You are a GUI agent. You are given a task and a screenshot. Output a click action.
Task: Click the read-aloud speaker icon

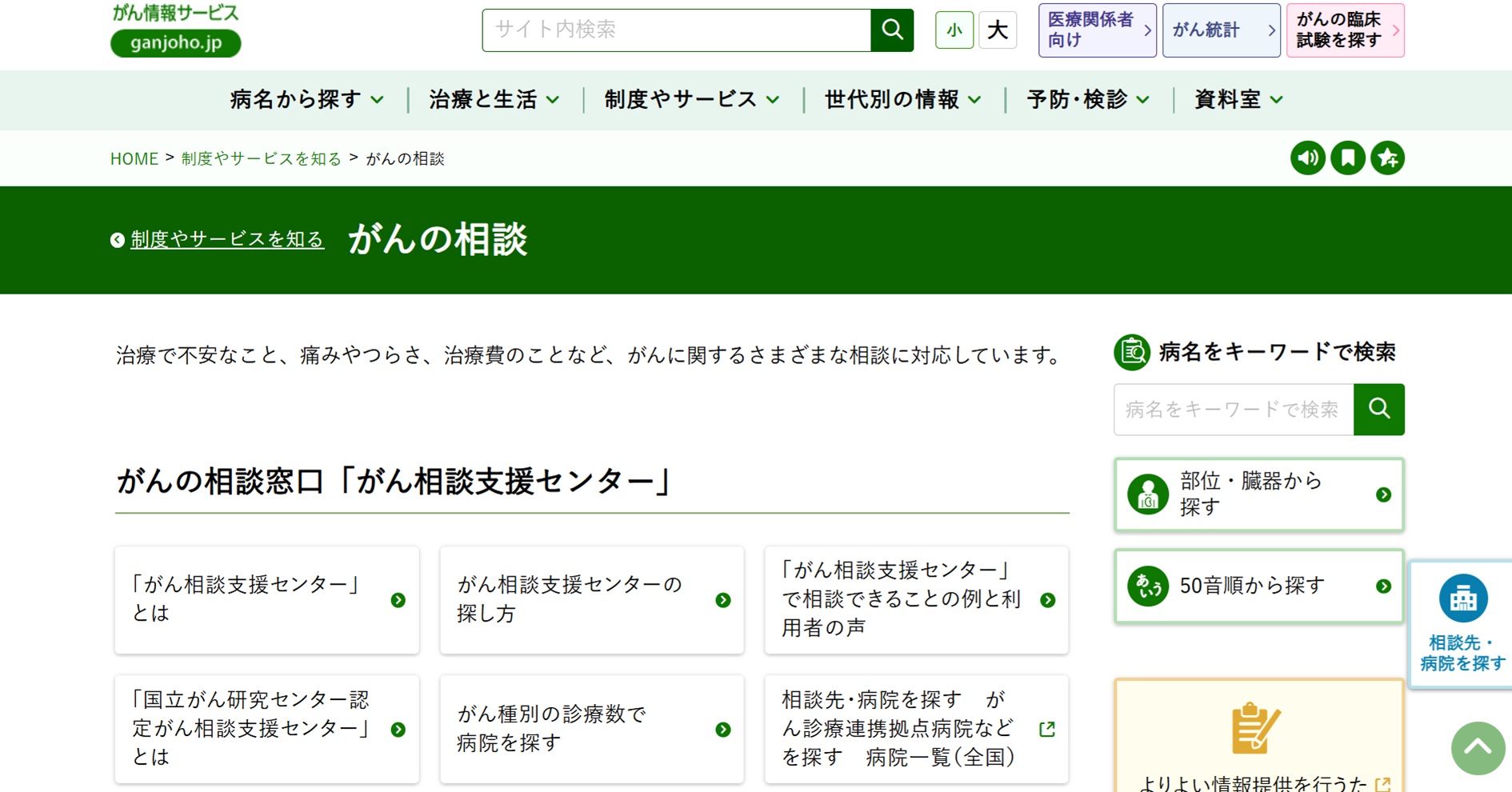1307,158
